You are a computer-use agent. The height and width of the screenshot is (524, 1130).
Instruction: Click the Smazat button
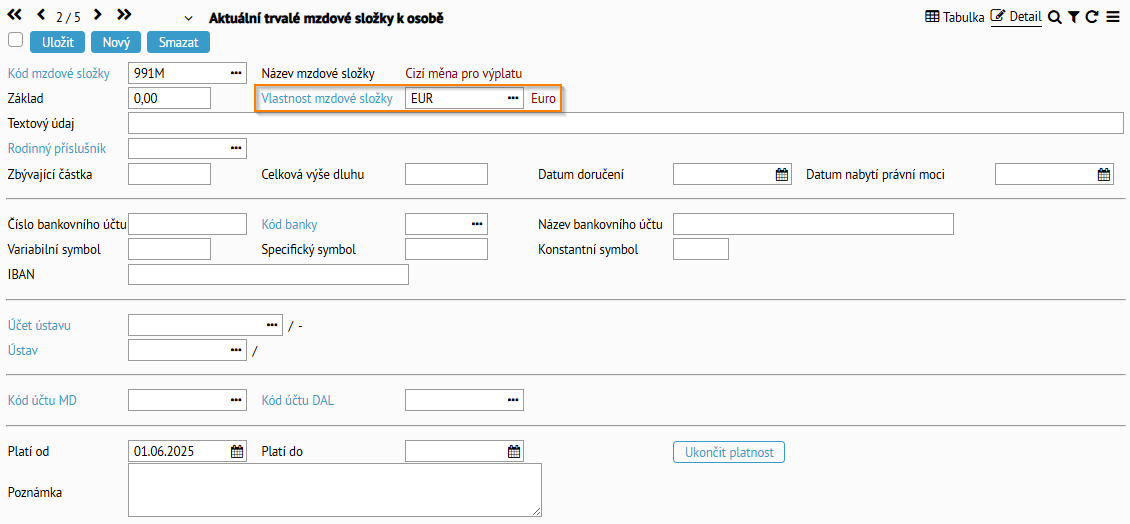click(178, 42)
